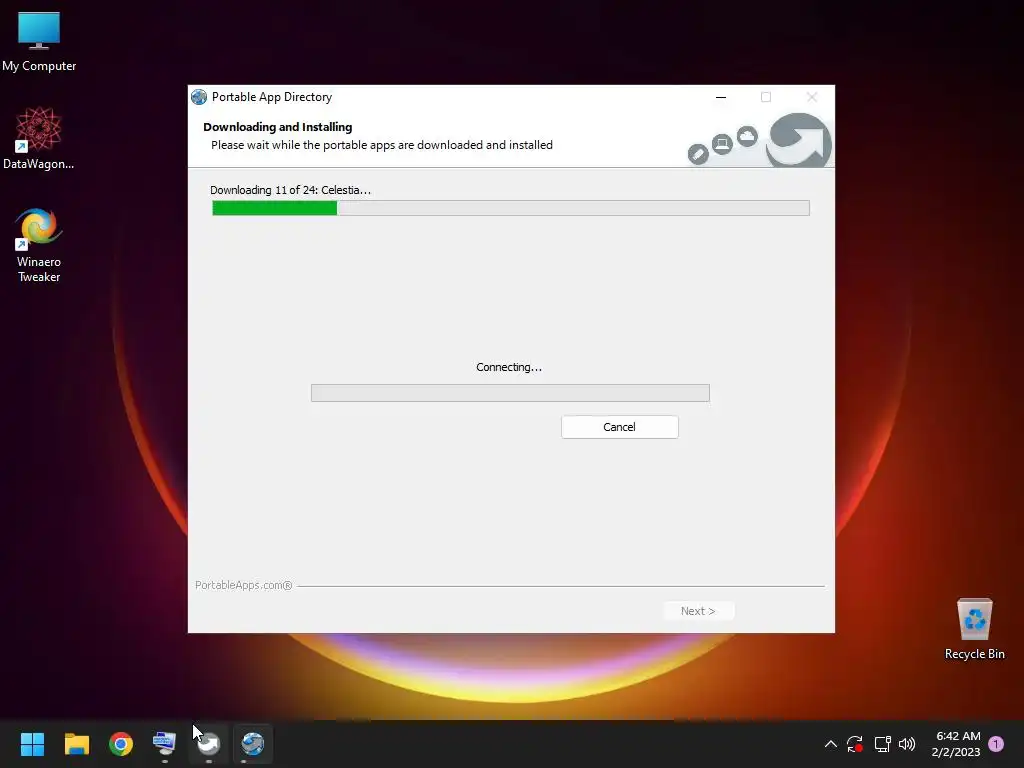Launch Winaero Tweaker desktop shortcut
Viewport: 1024px width, 768px height.
tap(39, 245)
